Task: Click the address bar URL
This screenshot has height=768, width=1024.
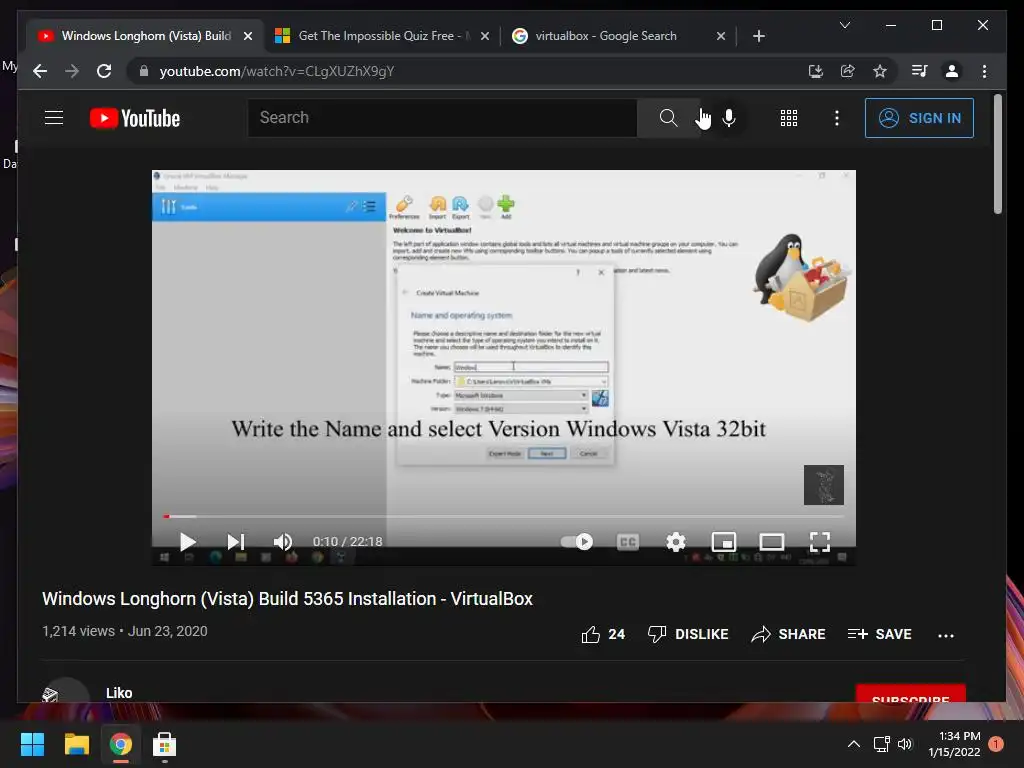Action: tap(277, 71)
